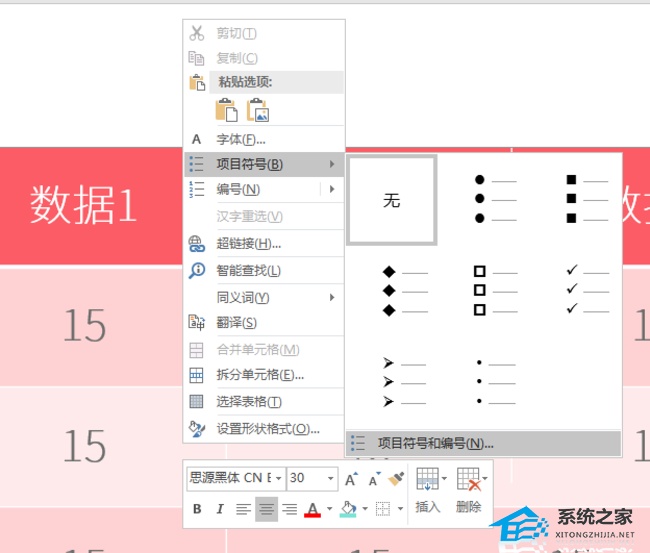Viewport: 650px width, 553px height.
Task: Click the table borders icon
Action: [x=383, y=509]
